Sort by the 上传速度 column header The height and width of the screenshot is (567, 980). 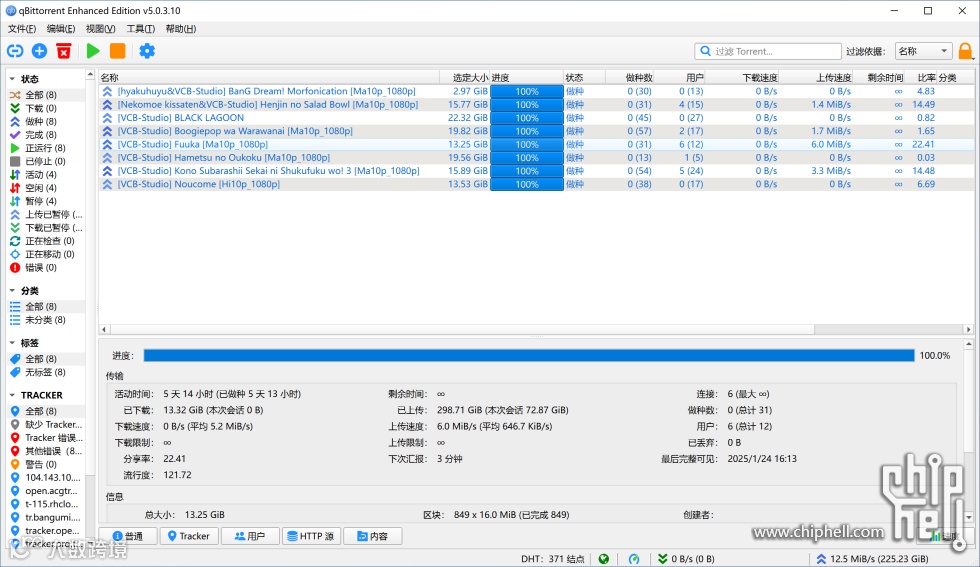pyautogui.click(x=816, y=78)
